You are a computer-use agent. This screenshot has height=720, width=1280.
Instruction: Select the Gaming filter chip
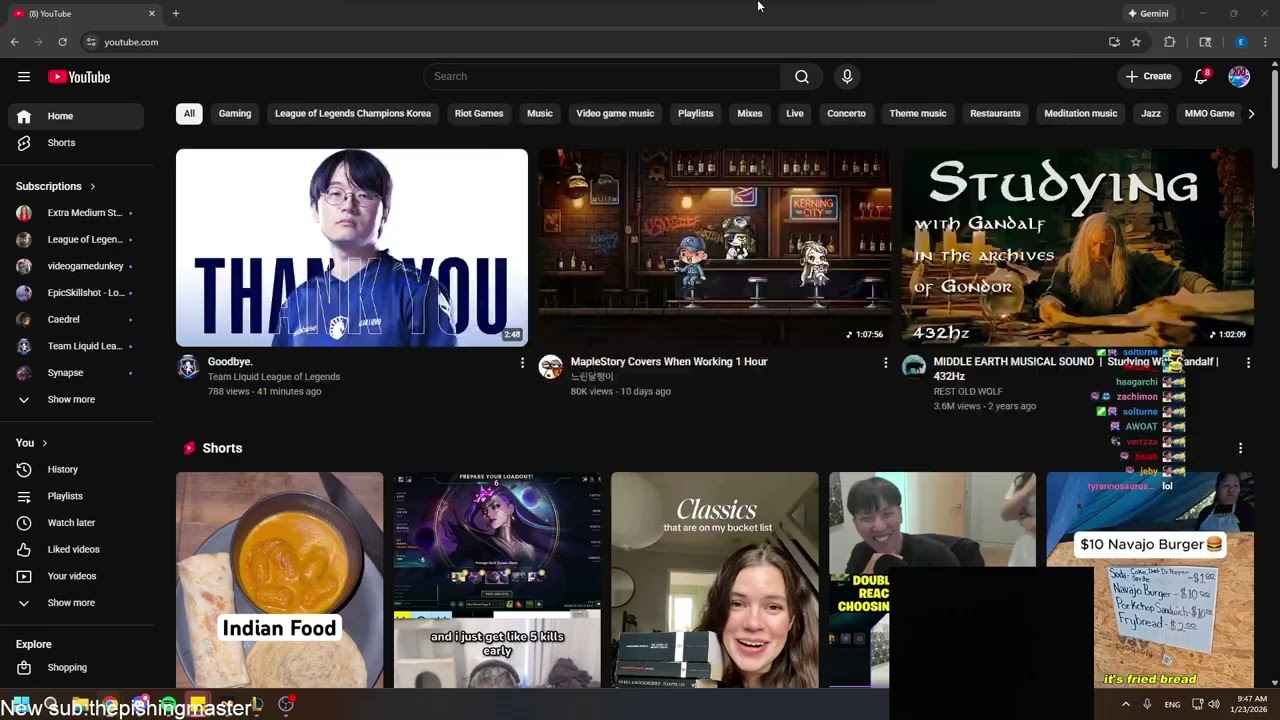coord(235,114)
